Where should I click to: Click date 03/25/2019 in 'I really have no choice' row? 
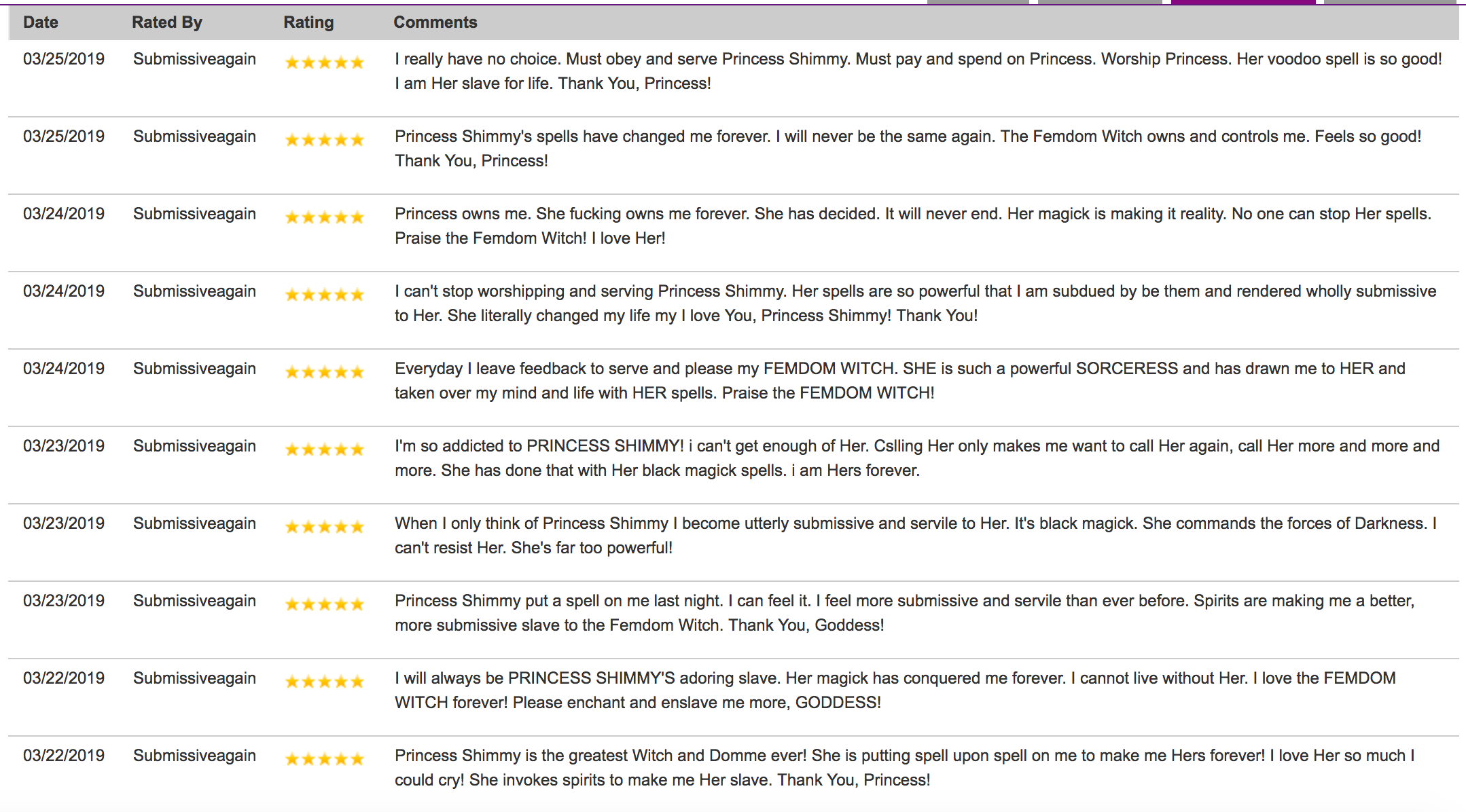tap(64, 59)
